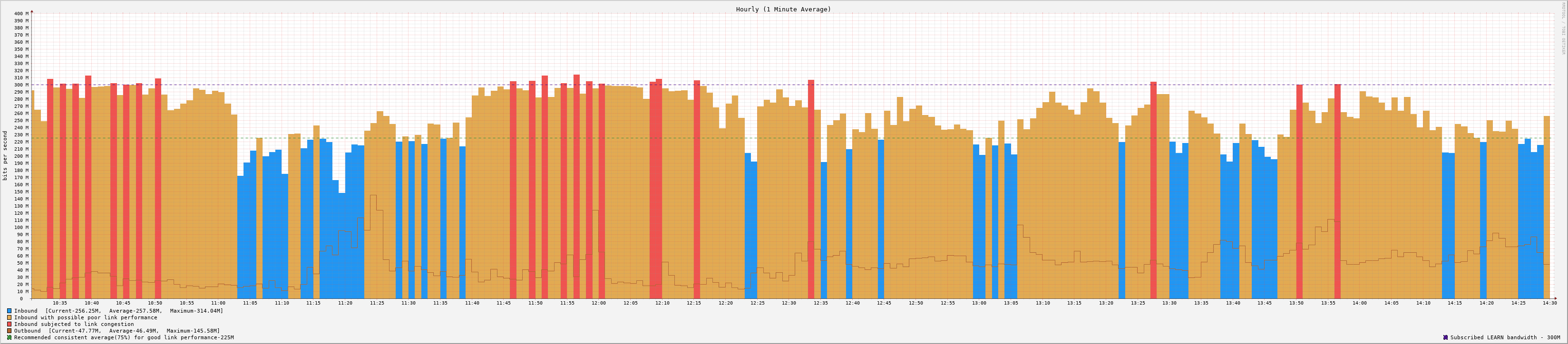The height and width of the screenshot is (344, 1568).
Task: Select the 12:00 time label
Action: [x=598, y=303]
